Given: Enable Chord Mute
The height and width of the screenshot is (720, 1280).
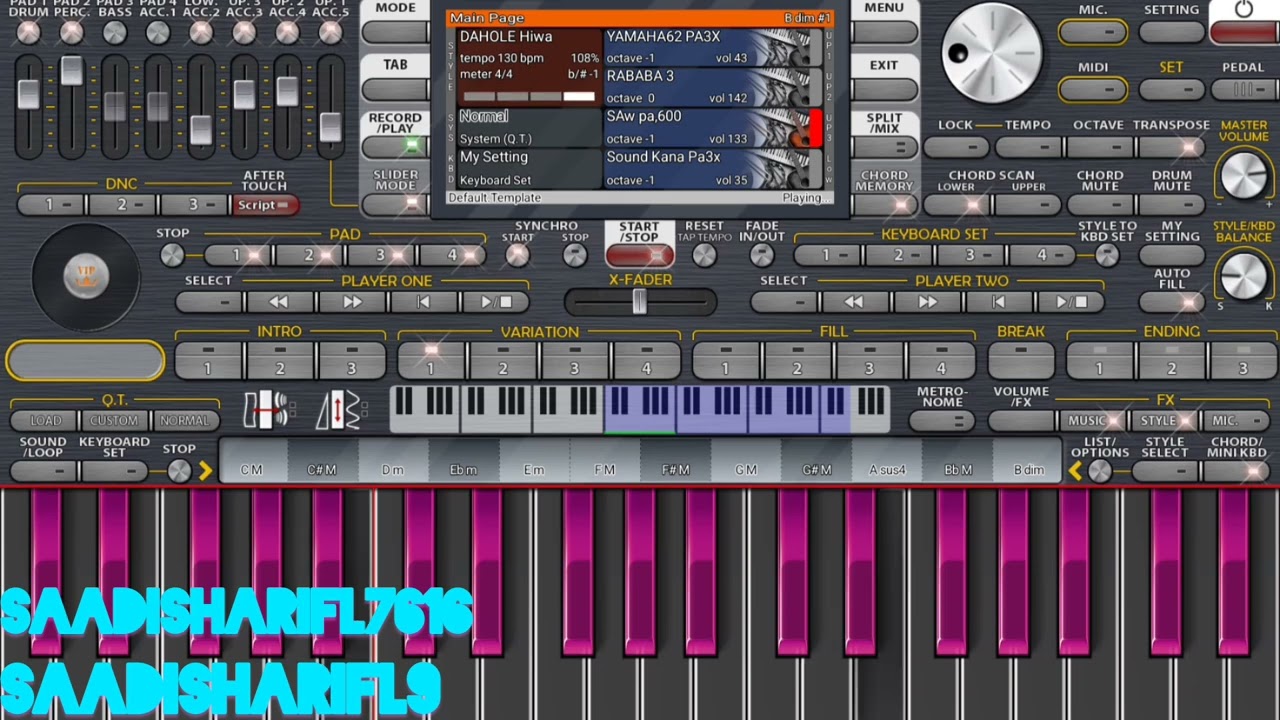Looking at the screenshot, I should [x=1100, y=204].
